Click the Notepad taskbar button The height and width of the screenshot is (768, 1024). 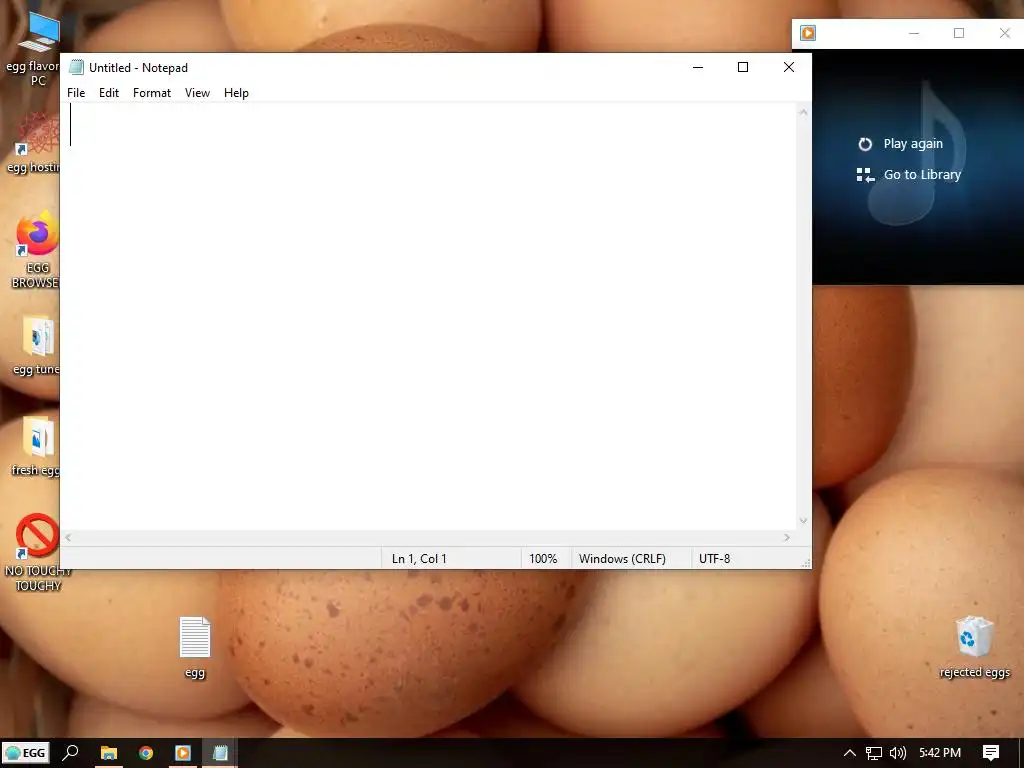tap(220, 753)
